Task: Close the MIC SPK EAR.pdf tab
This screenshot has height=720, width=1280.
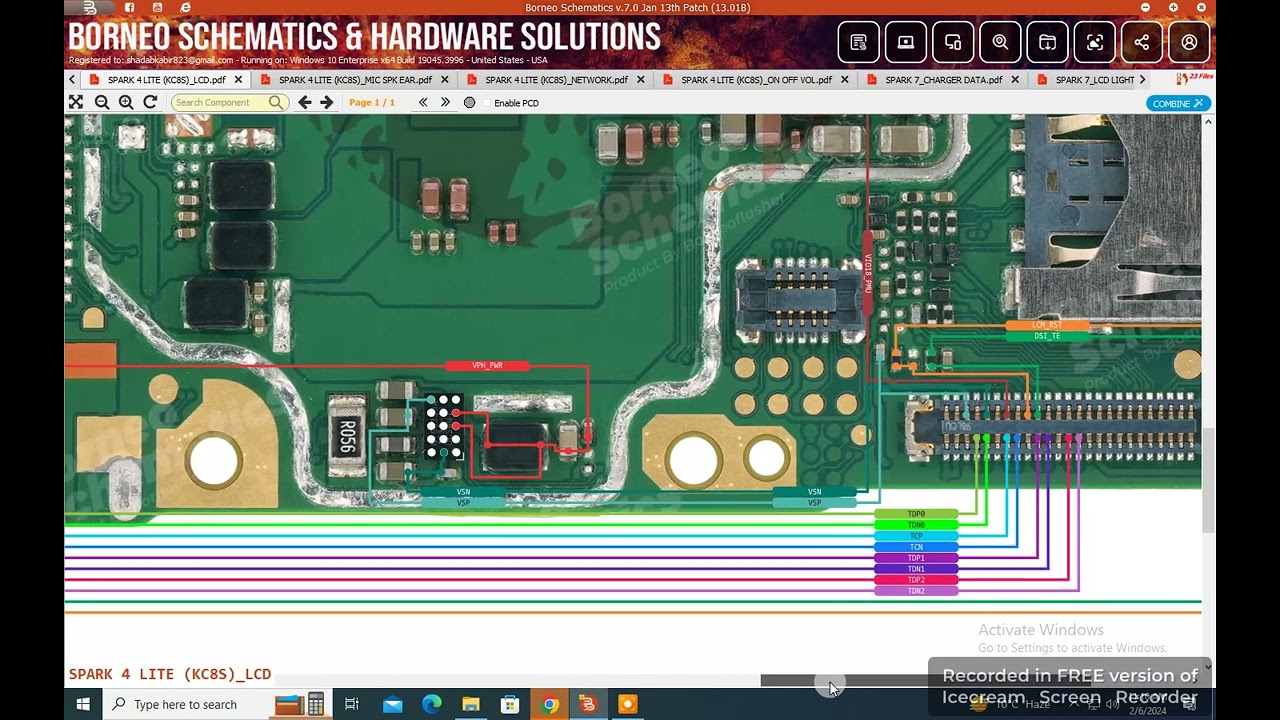Action: point(444,80)
